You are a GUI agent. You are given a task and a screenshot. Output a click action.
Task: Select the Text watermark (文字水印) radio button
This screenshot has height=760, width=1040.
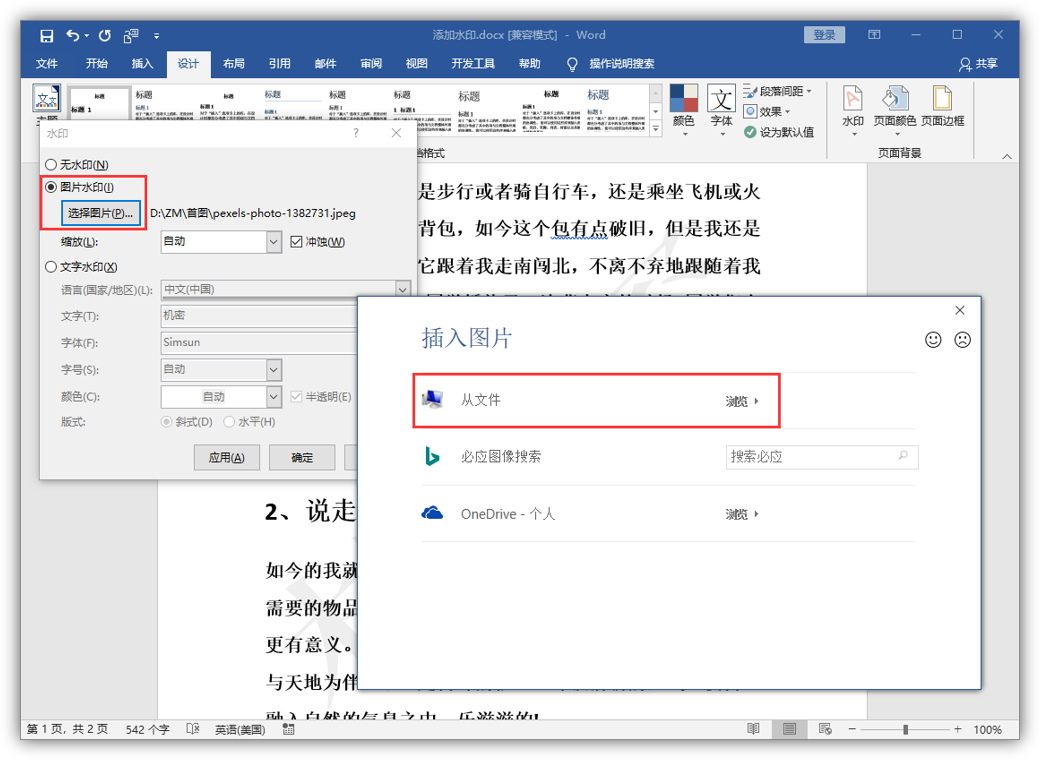point(51,267)
